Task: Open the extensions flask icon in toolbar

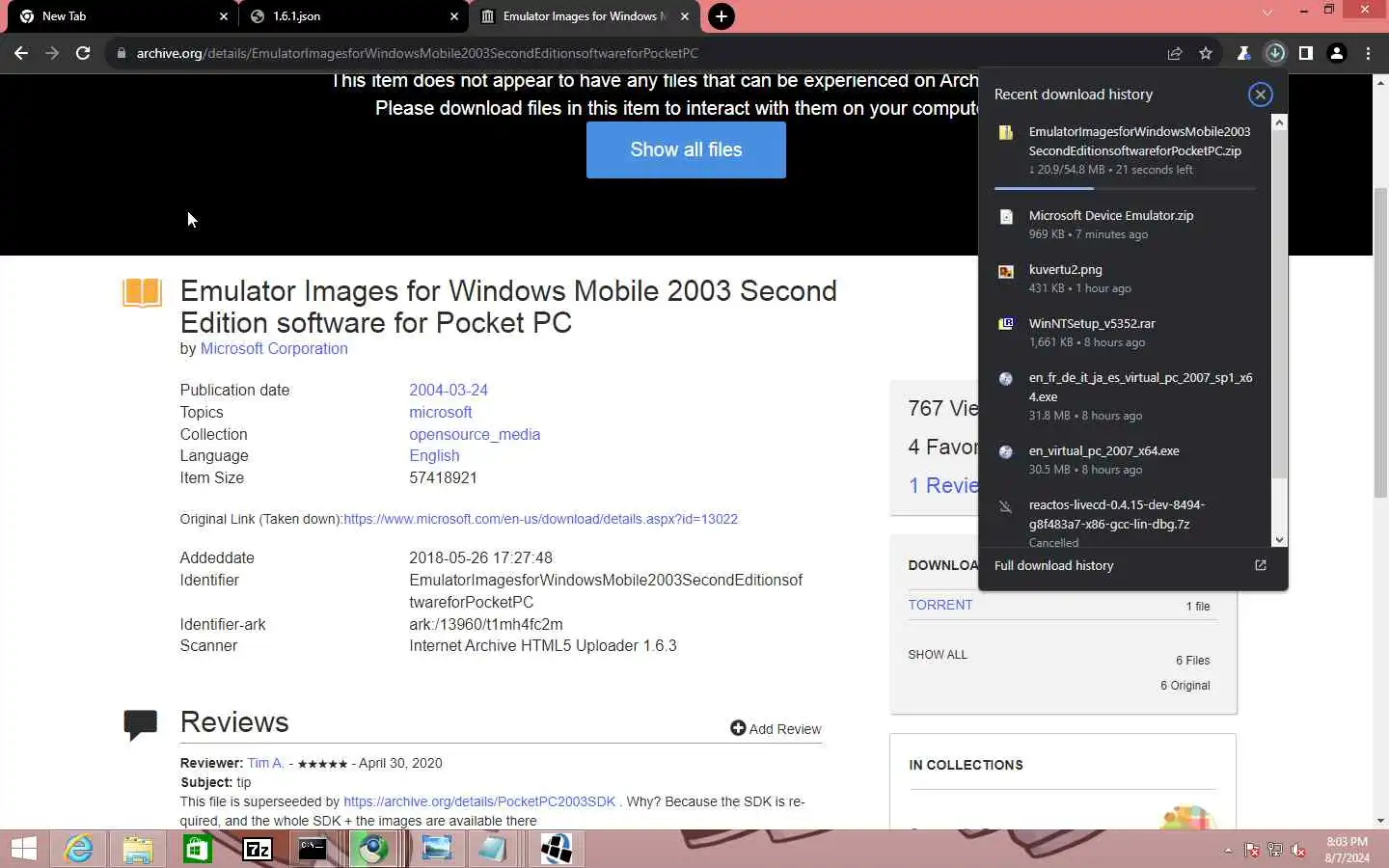Action: (1244, 53)
